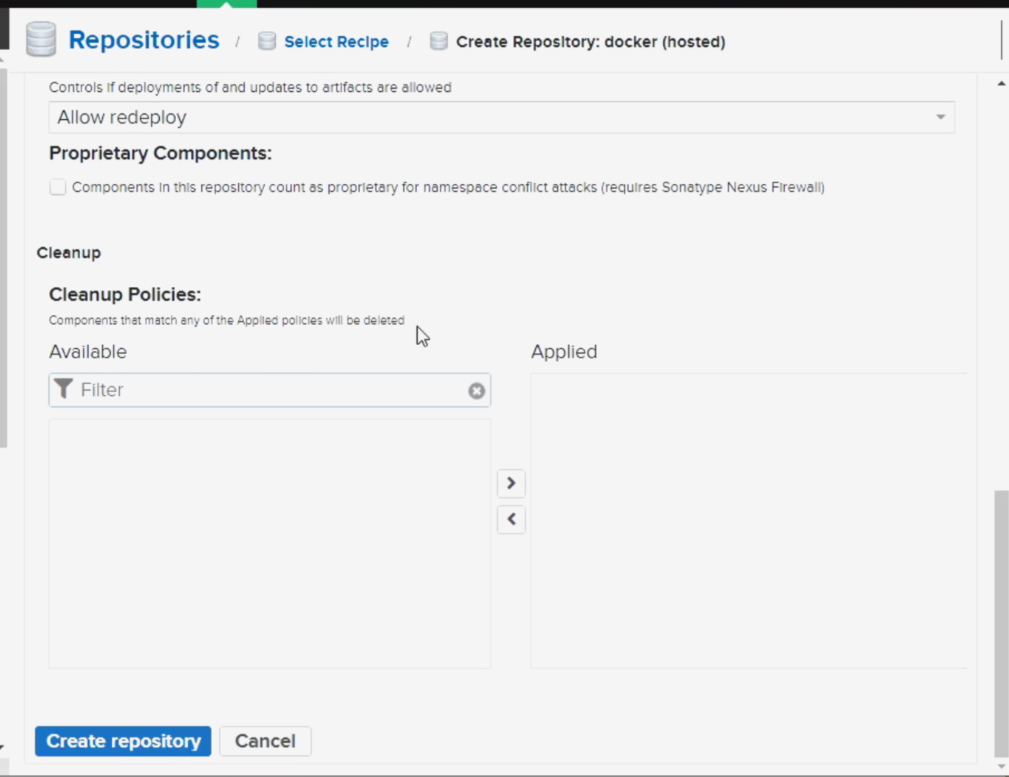Click the Proprietary Components label

[x=160, y=153]
